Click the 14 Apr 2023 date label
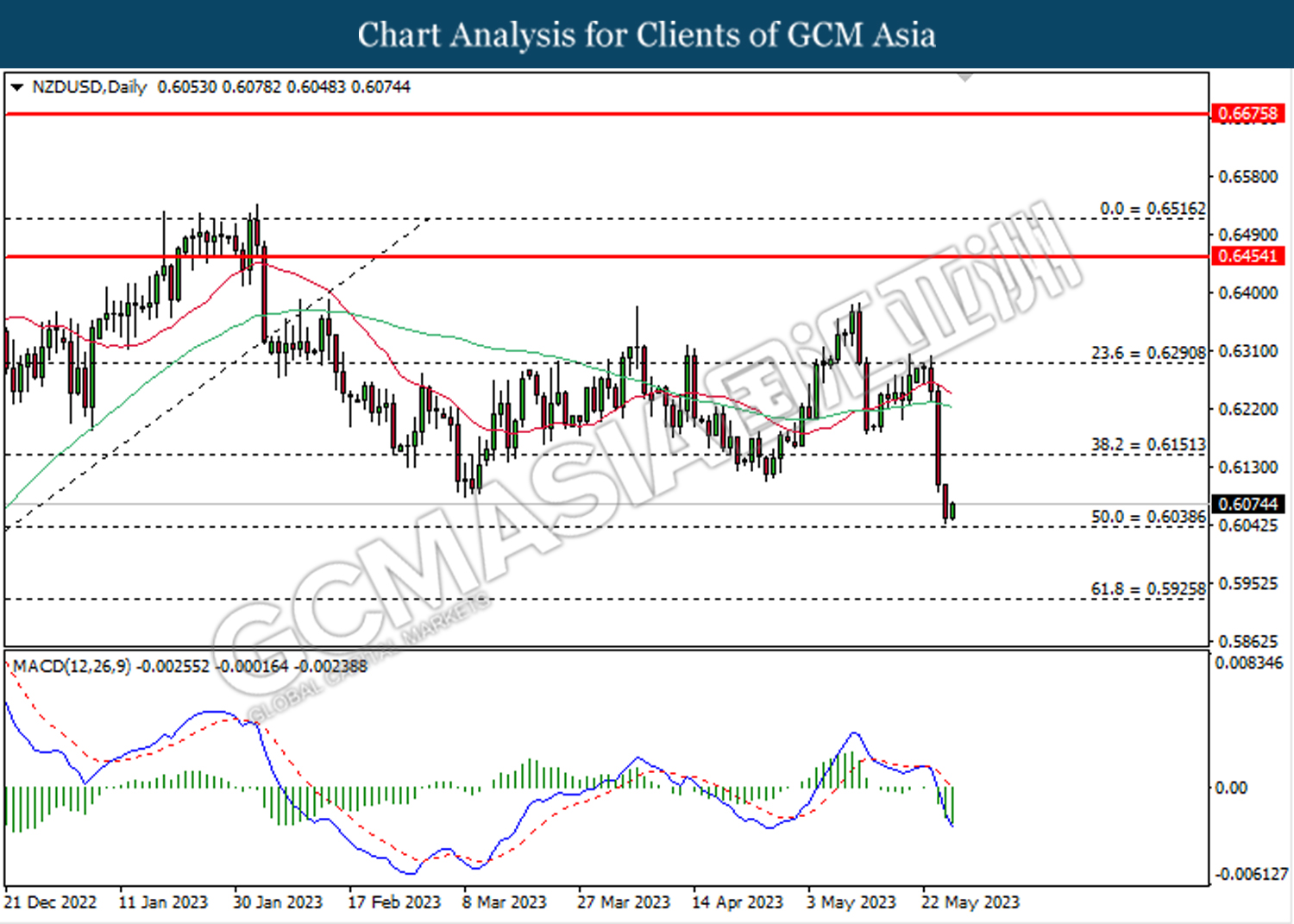This screenshot has height=924, width=1294. click(x=738, y=902)
